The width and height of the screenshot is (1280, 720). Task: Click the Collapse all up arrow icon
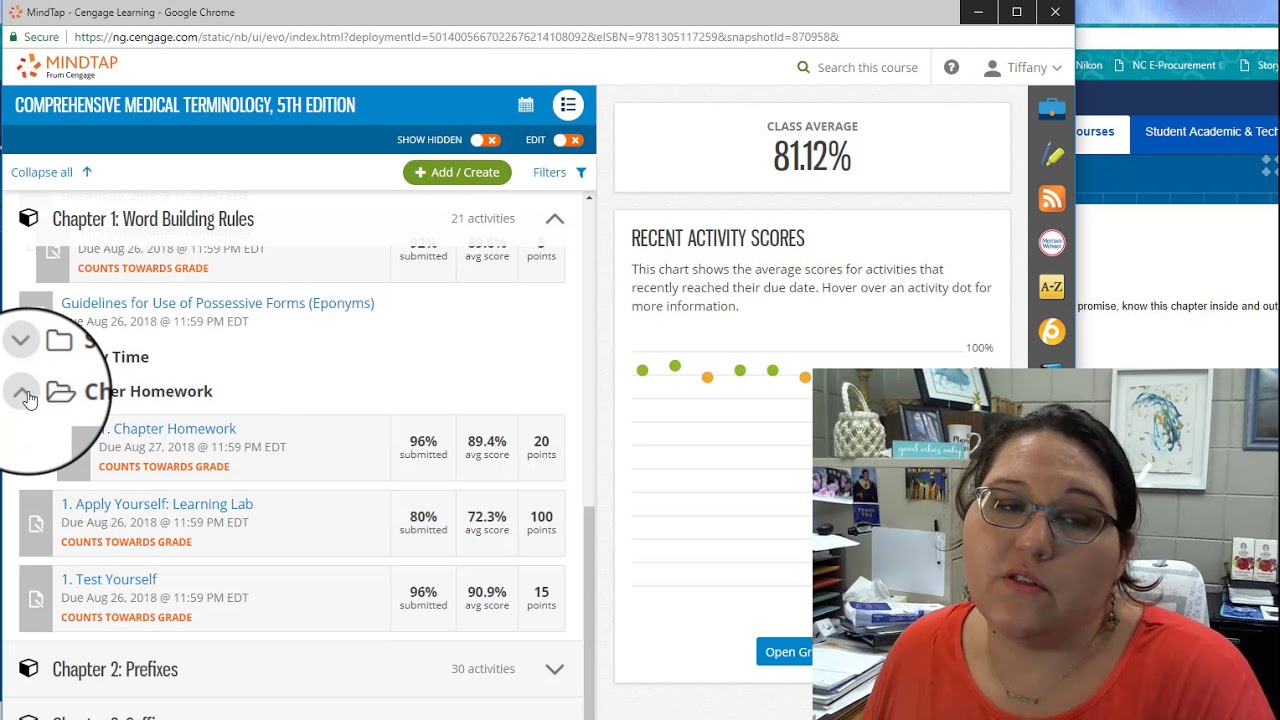click(x=87, y=172)
